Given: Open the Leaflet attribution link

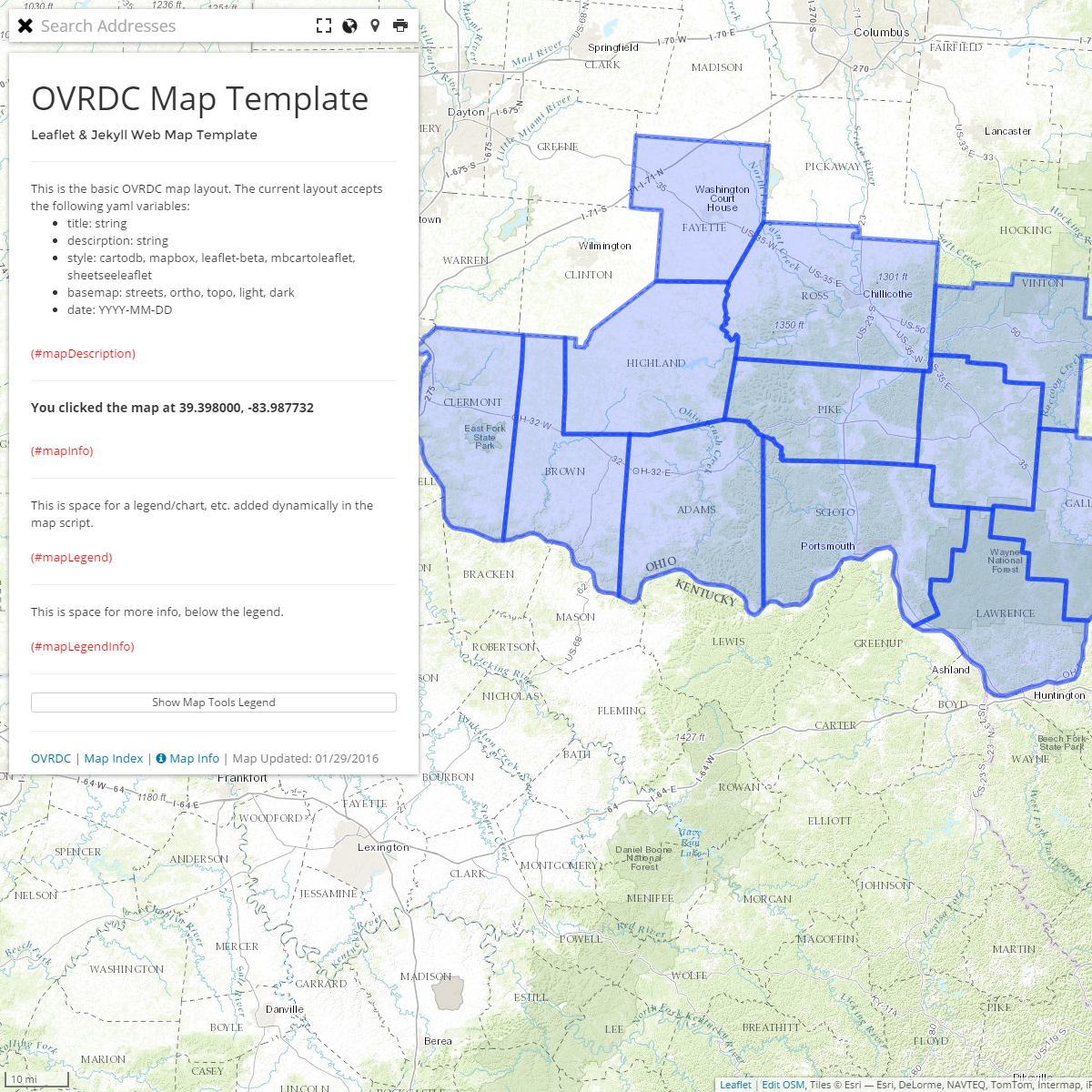Looking at the screenshot, I should tap(735, 1084).
